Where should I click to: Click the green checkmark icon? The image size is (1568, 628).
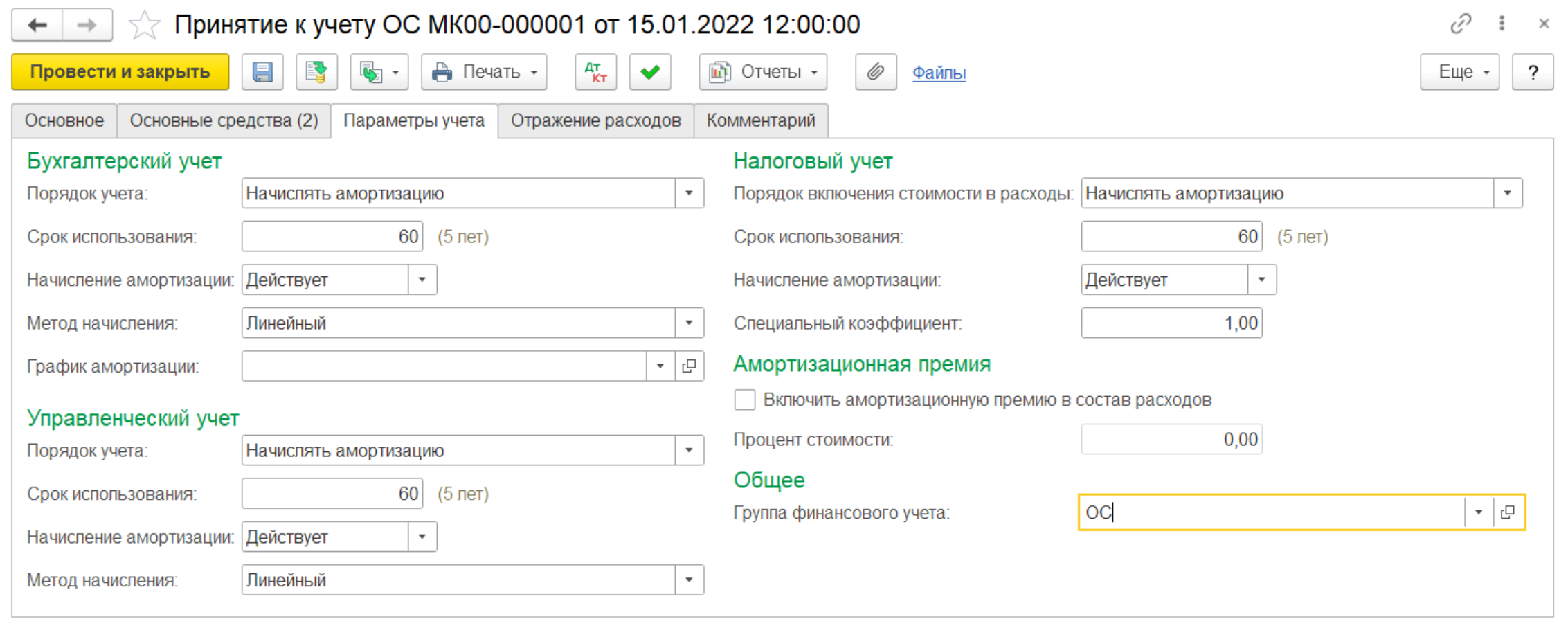(x=650, y=72)
